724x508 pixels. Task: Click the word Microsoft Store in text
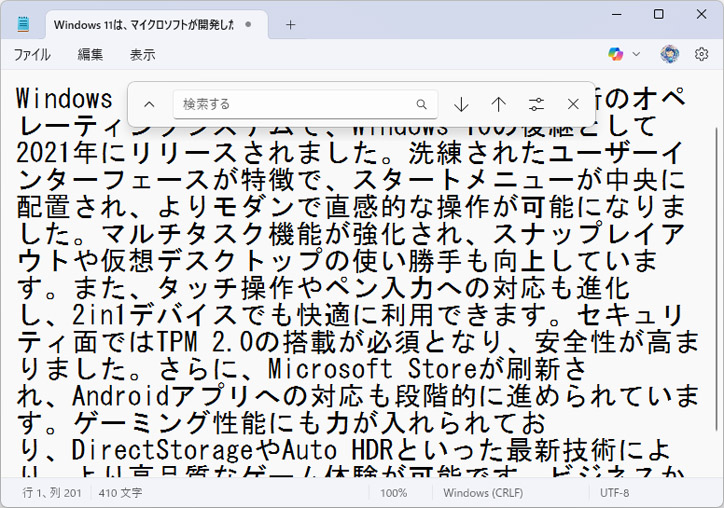click(372, 369)
